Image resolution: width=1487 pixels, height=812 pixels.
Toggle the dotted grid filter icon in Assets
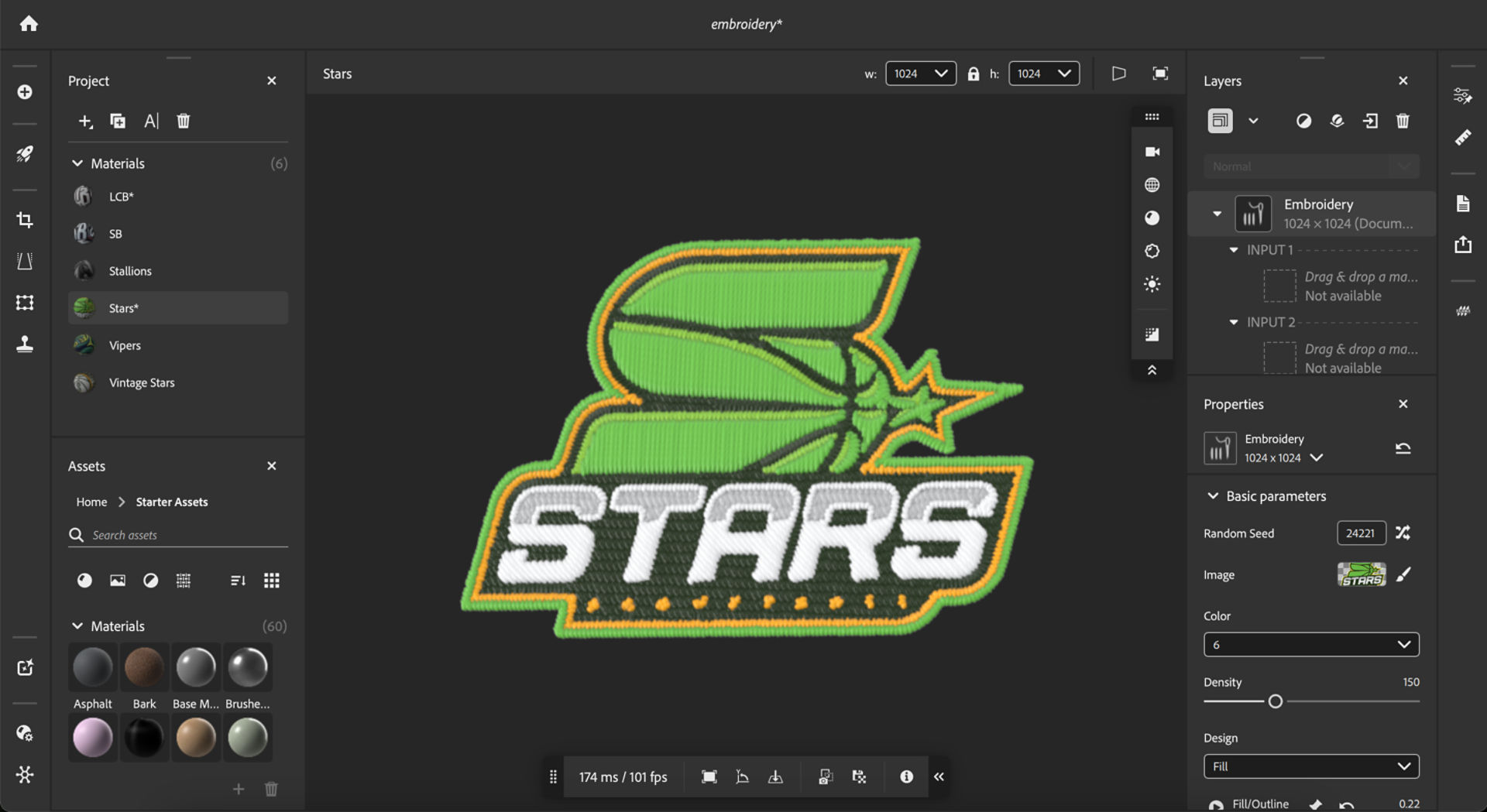tap(184, 581)
